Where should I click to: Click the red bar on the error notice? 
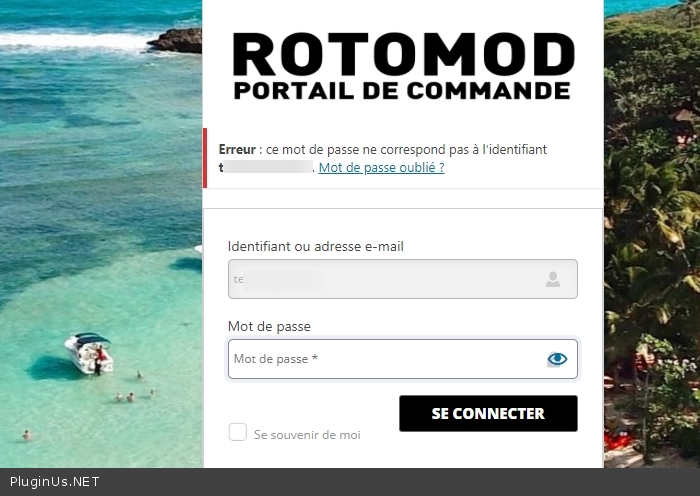[x=205, y=158]
